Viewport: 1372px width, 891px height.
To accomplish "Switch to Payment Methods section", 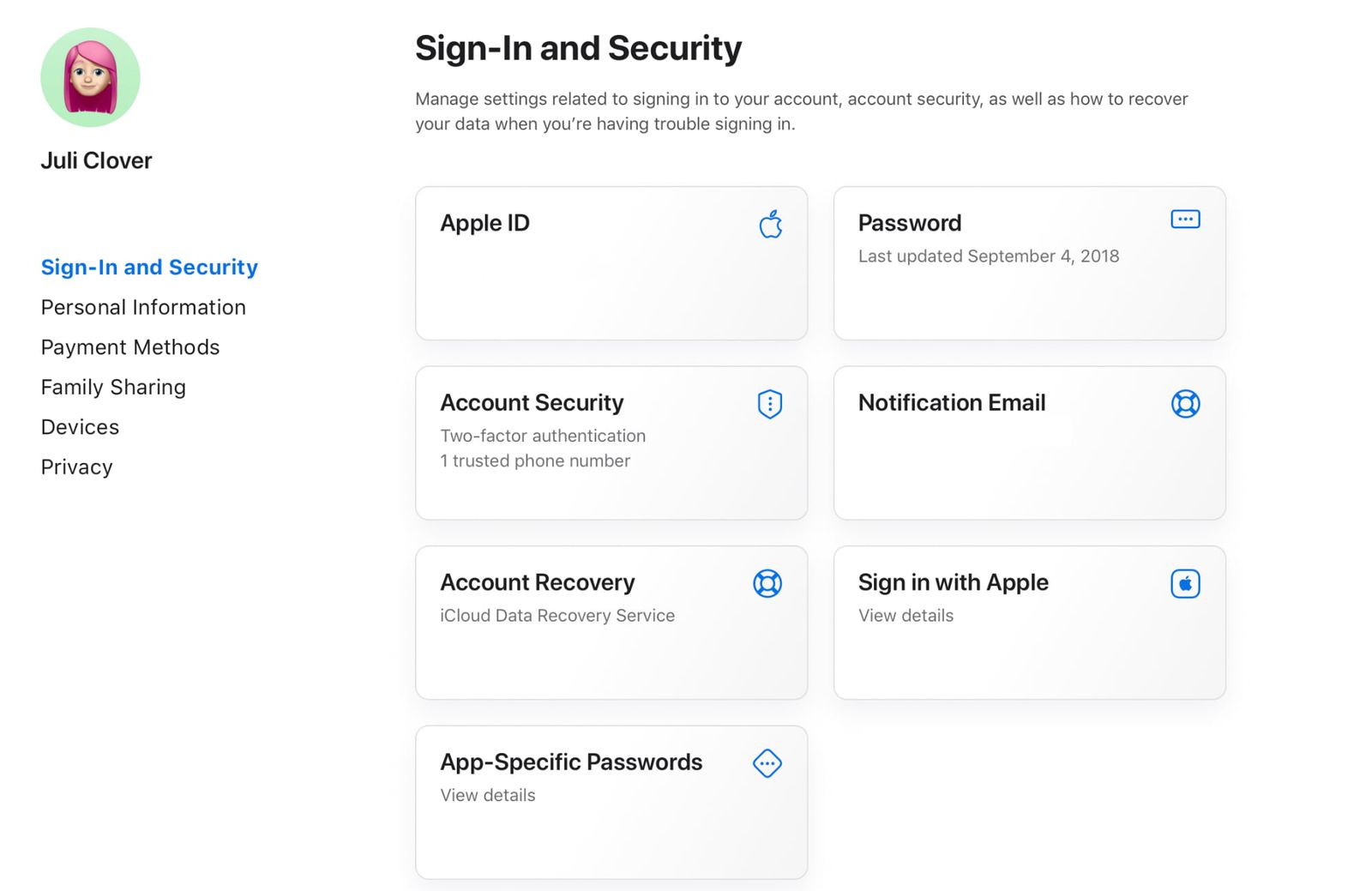I will 129,347.
